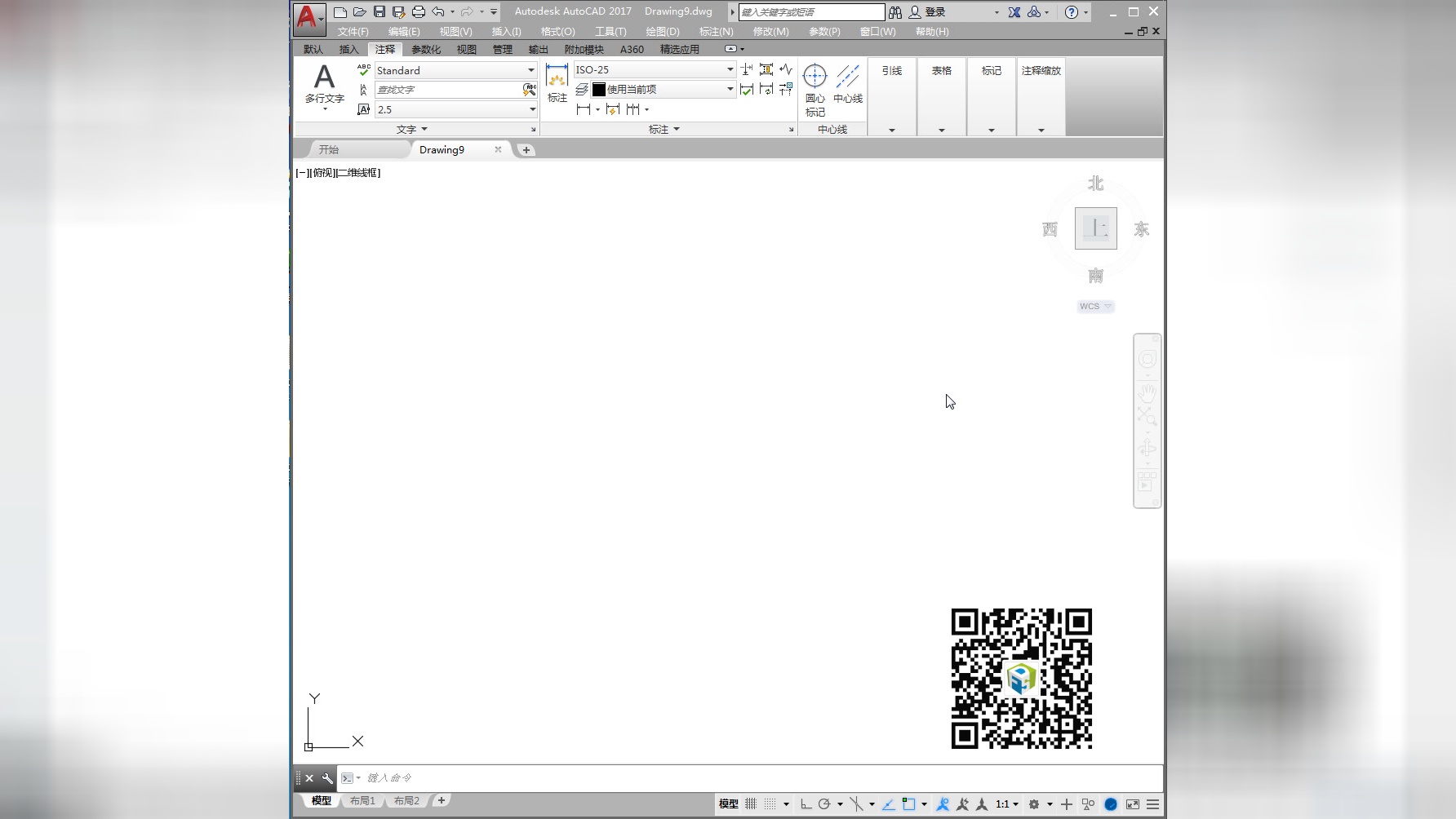This screenshot has width=1456, height=819.
Task: Click the clean screen icon in status bar
Action: [1133, 804]
